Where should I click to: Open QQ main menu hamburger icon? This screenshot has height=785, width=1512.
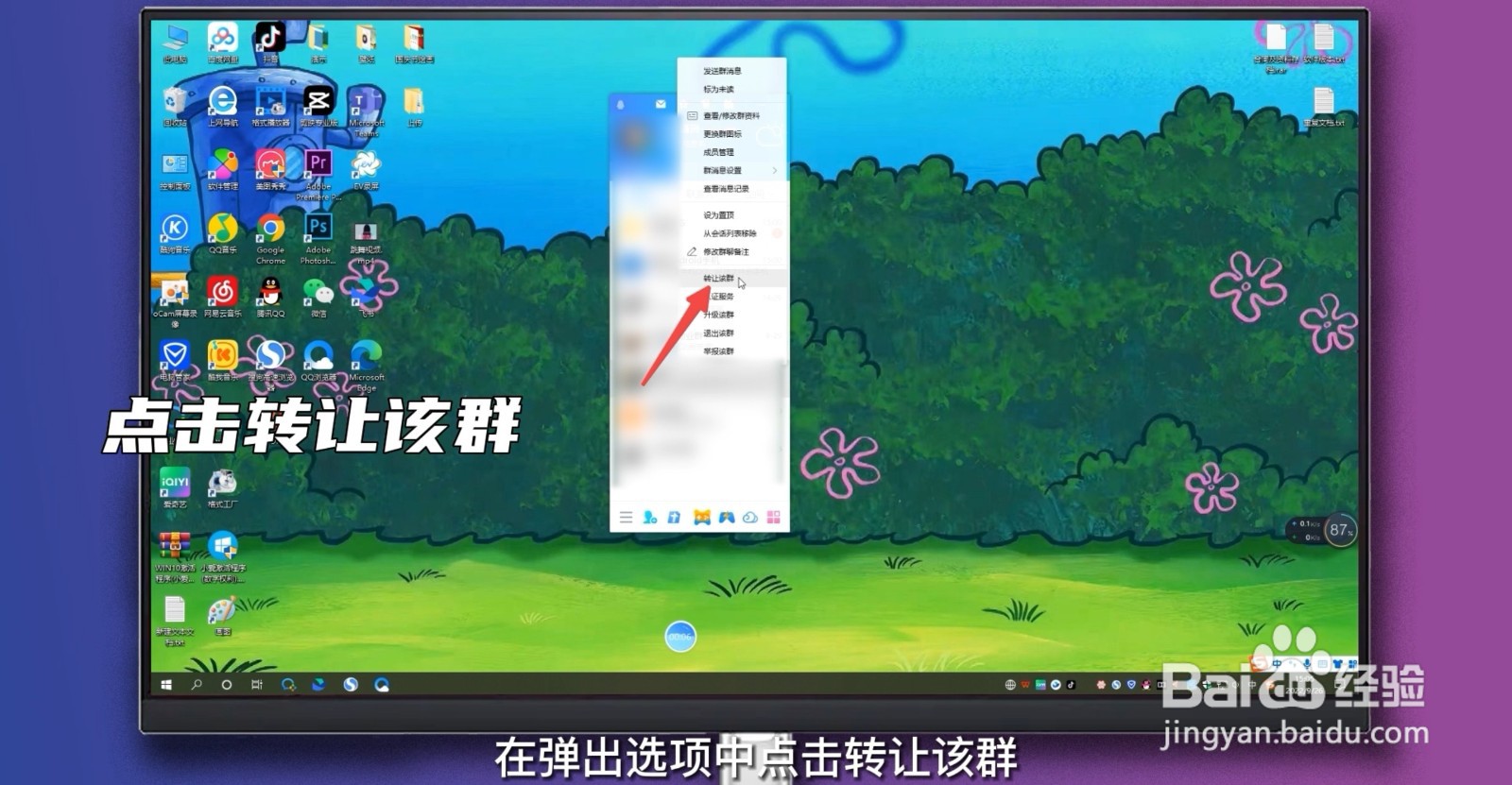point(626,517)
